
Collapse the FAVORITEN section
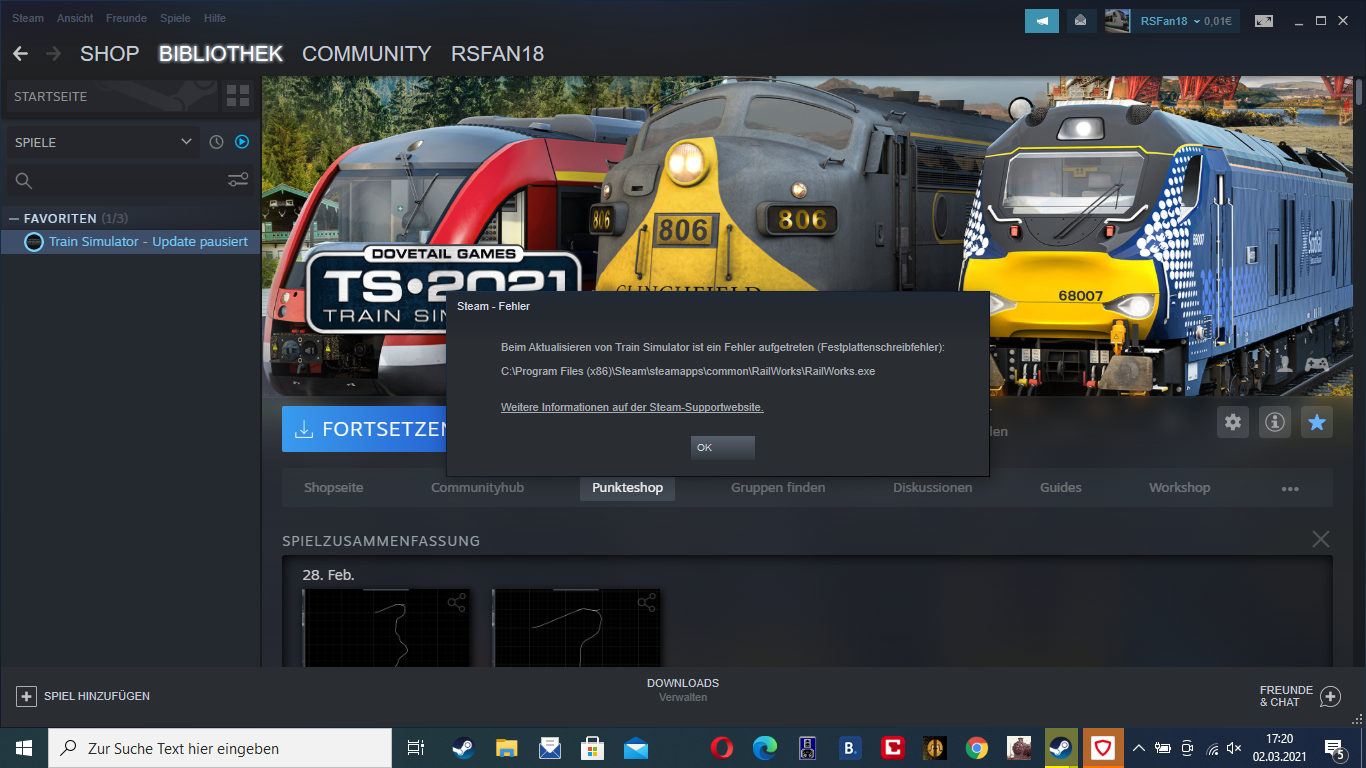click(x=14, y=218)
